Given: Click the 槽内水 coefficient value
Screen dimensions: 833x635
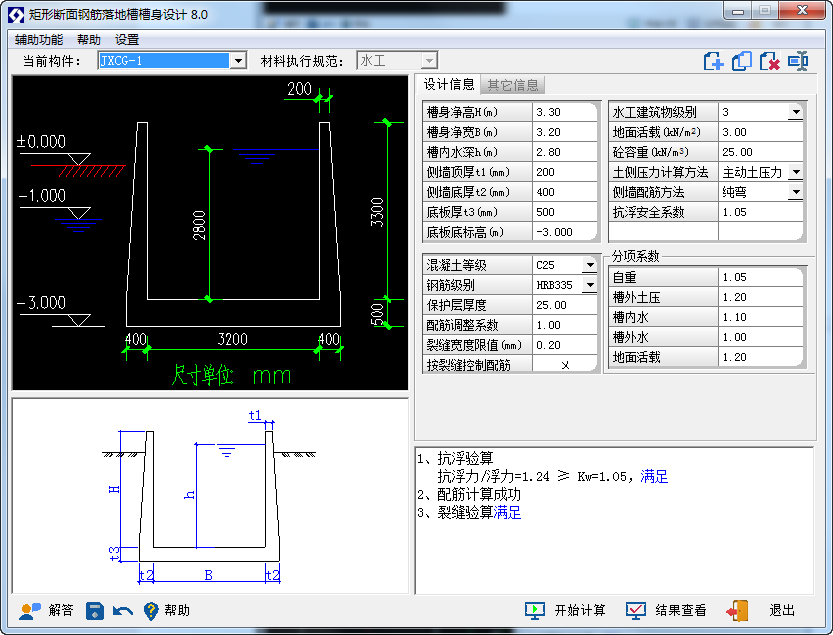Looking at the screenshot, I should pyautogui.click(x=761, y=317).
